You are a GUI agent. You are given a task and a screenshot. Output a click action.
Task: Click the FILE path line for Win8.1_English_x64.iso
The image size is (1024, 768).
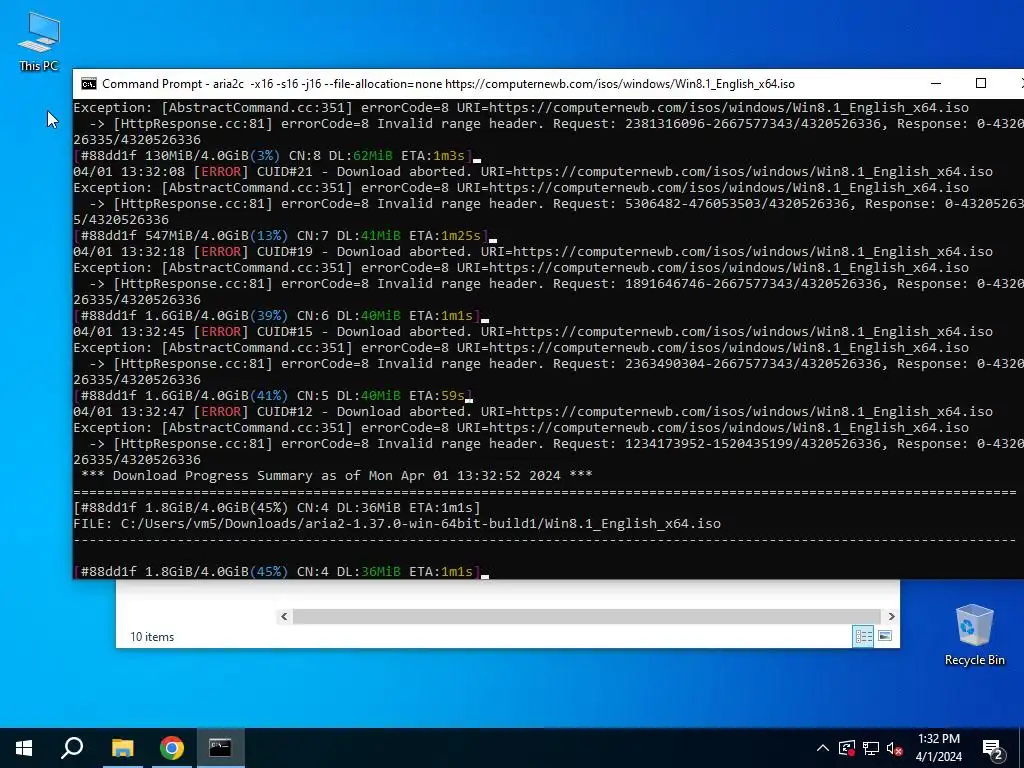tap(397, 524)
